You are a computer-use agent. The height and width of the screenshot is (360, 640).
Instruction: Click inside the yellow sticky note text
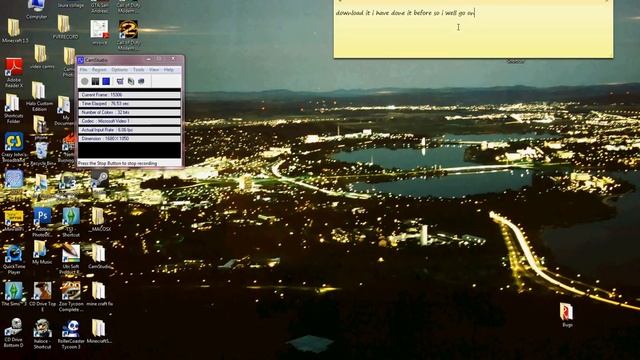(405, 13)
